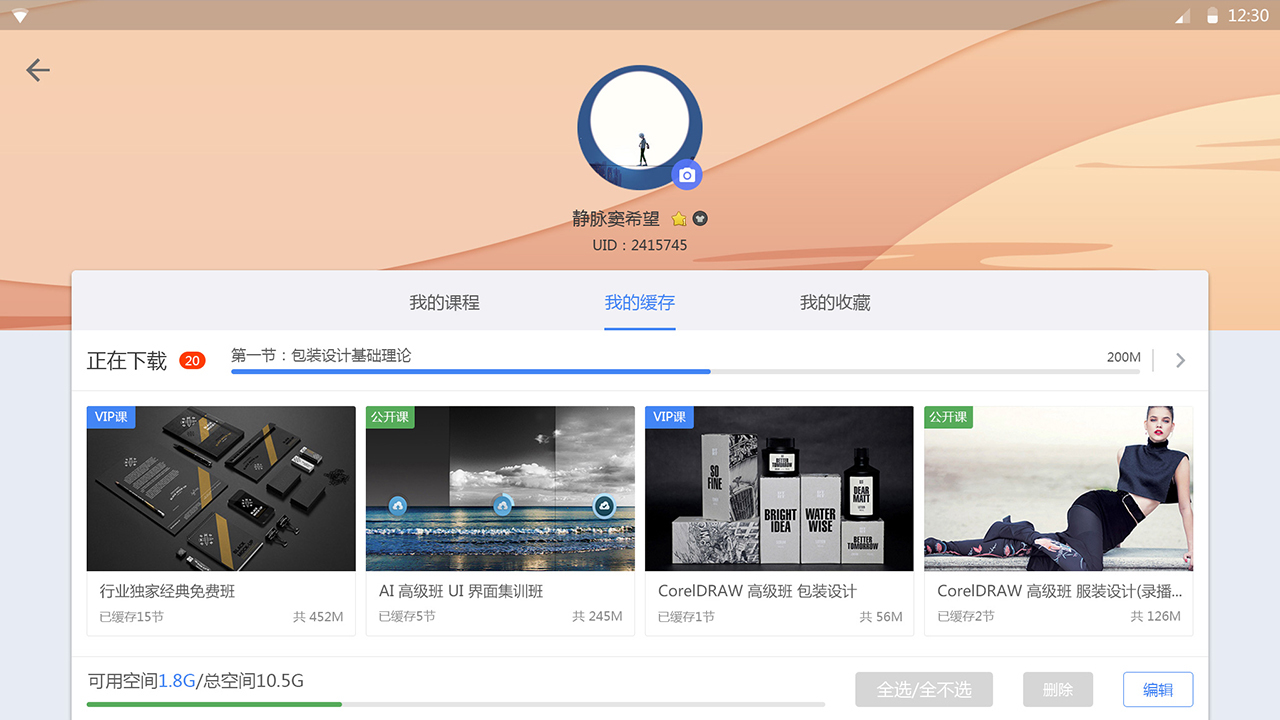The width and height of the screenshot is (1280, 720).
Task: Open the 我的收藏 tab
Action: click(835, 302)
